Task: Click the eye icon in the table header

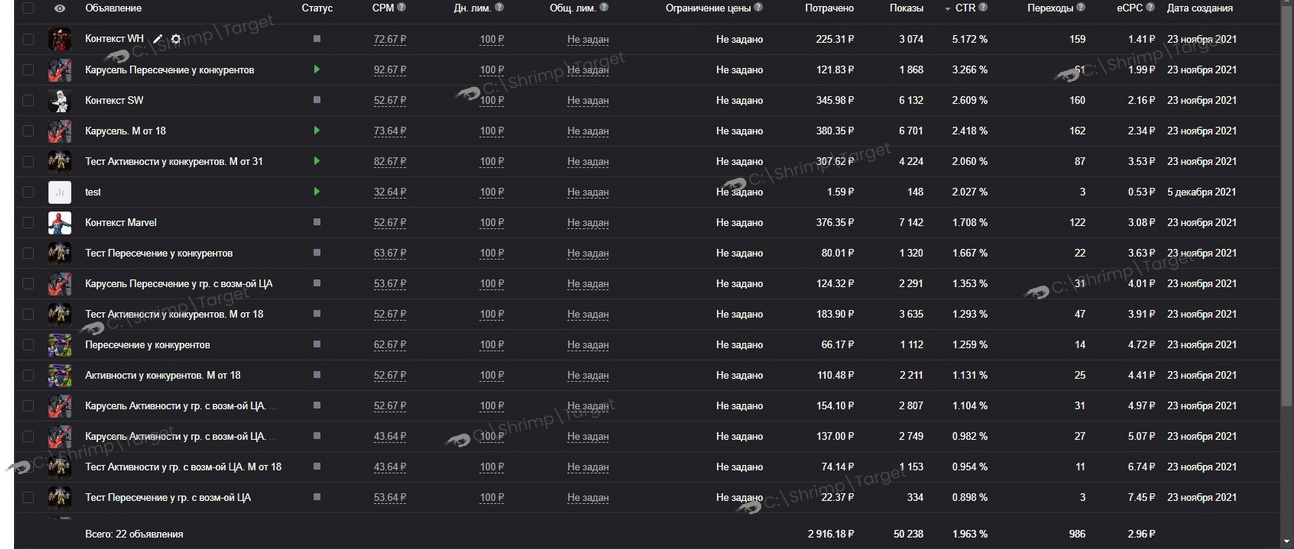Action: point(60,8)
